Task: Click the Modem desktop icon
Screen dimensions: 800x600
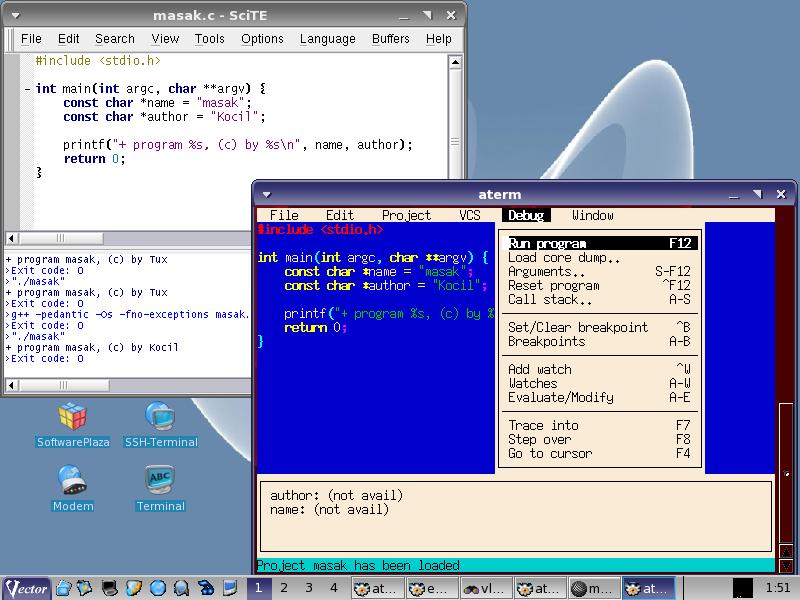Action: click(x=72, y=481)
